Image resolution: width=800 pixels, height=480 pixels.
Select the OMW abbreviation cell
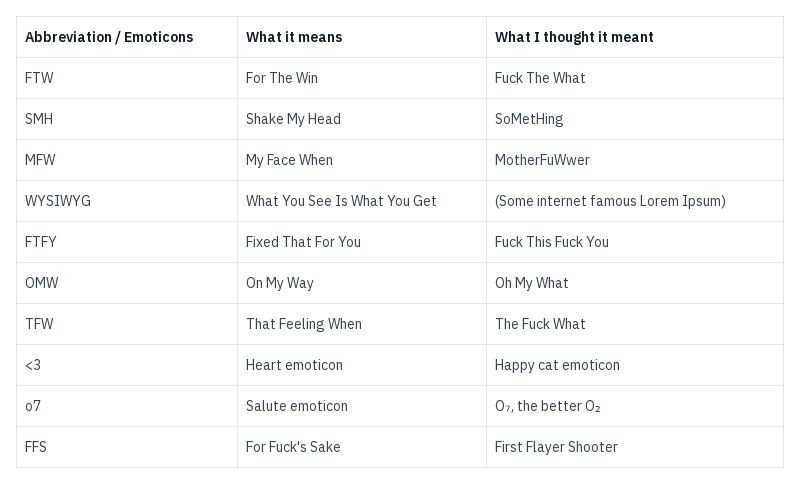(x=42, y=283)
